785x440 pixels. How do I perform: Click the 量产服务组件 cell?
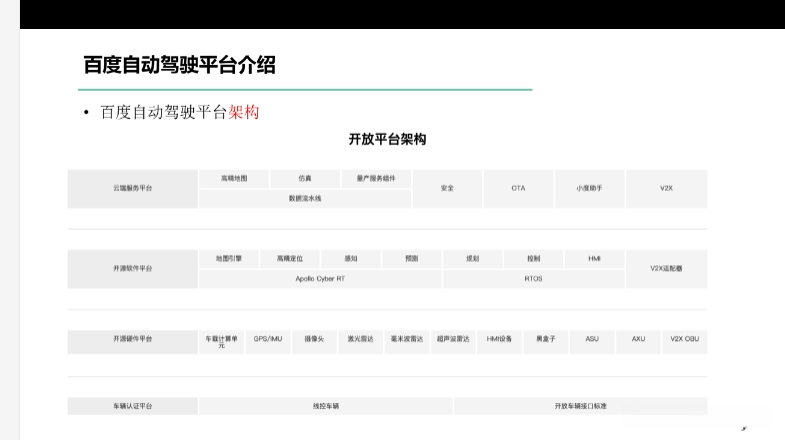pyautogui.click(x=376, y=179)
